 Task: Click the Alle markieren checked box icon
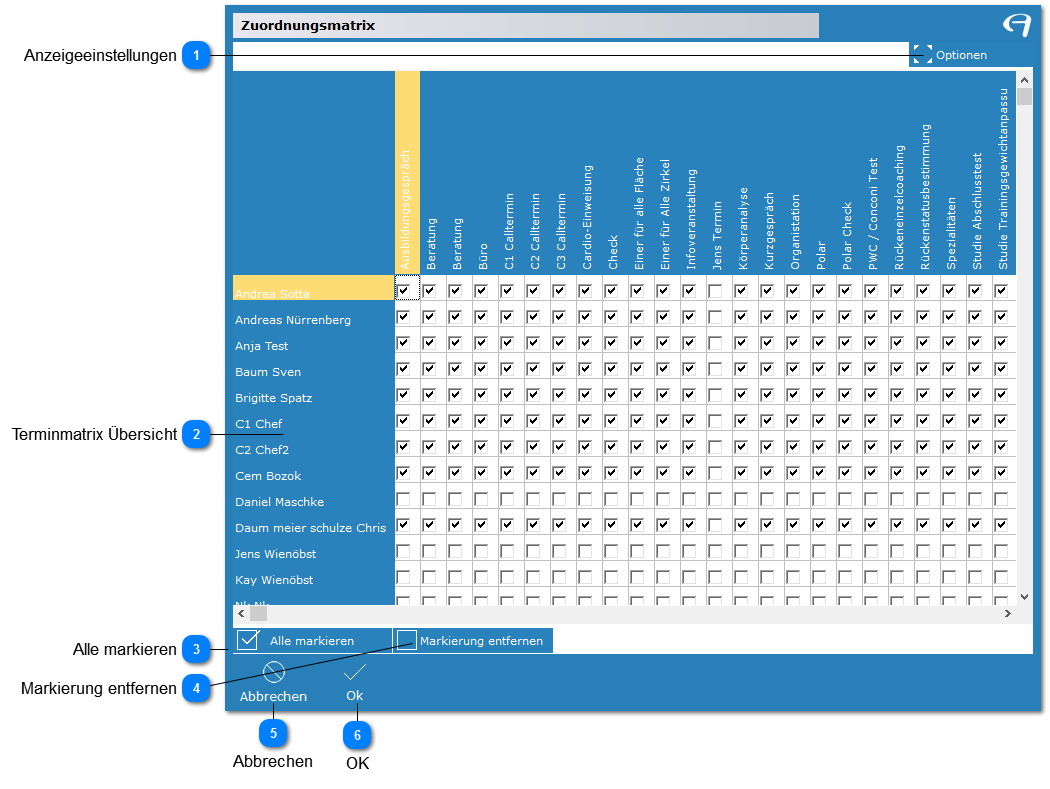point(248,640)
